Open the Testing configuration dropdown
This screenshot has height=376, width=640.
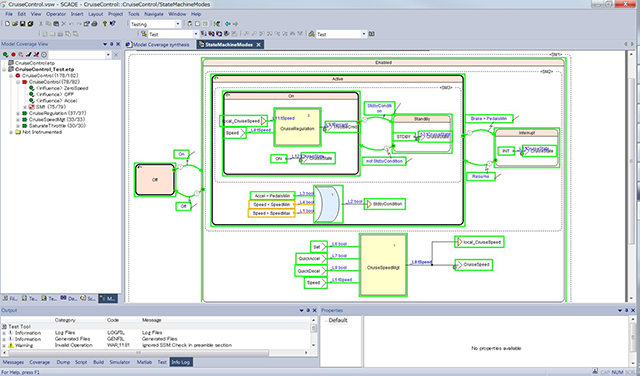(178, 24)
